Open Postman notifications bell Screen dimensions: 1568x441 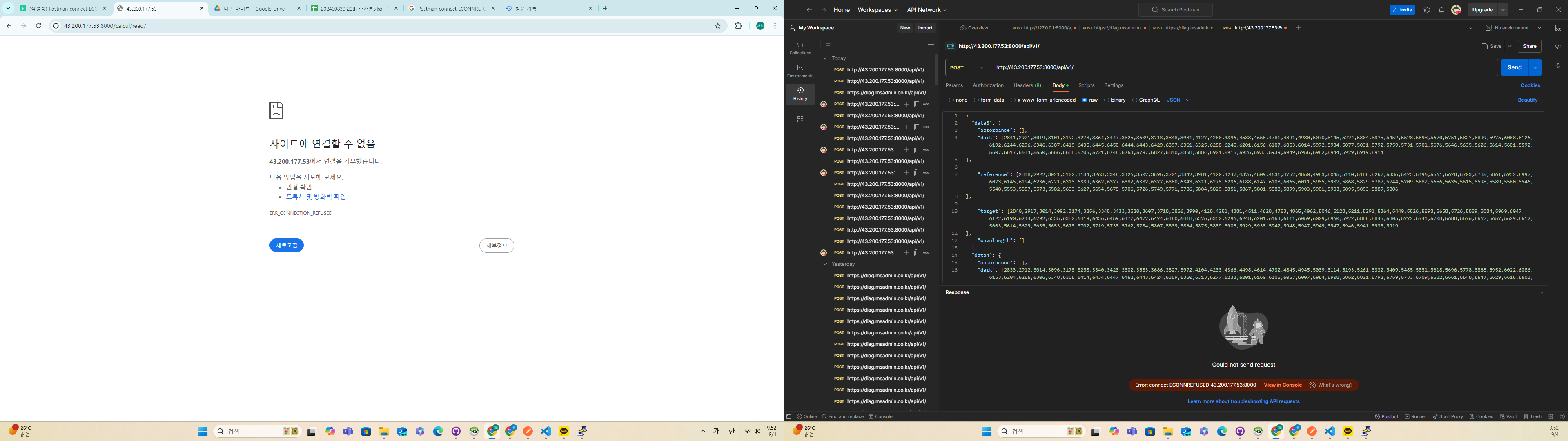tap(1441, 10)
